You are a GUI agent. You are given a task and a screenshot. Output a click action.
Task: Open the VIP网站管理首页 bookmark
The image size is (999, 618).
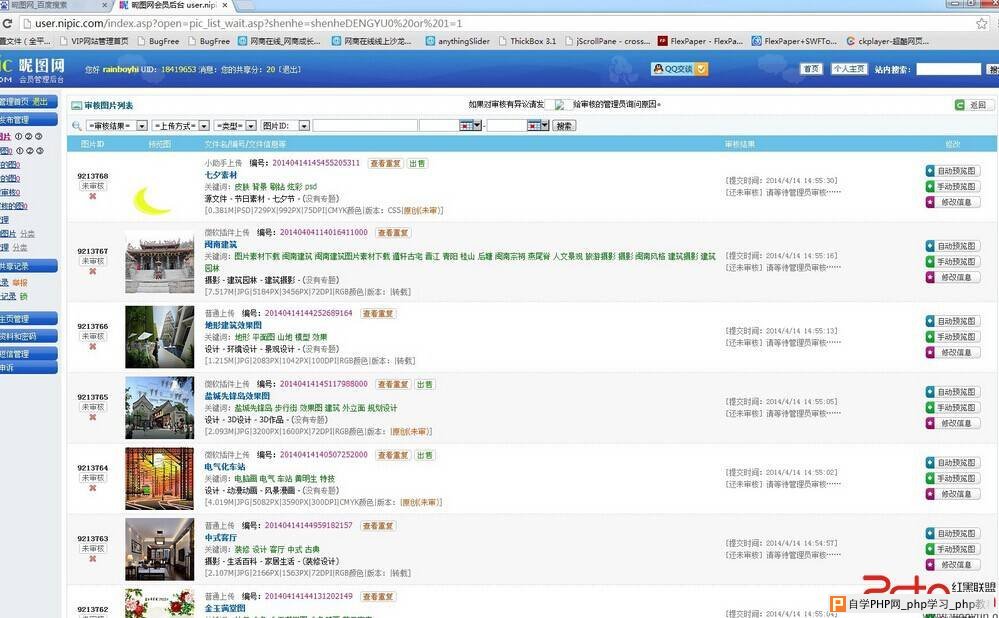pyautogui.click(x=94, y=41)
